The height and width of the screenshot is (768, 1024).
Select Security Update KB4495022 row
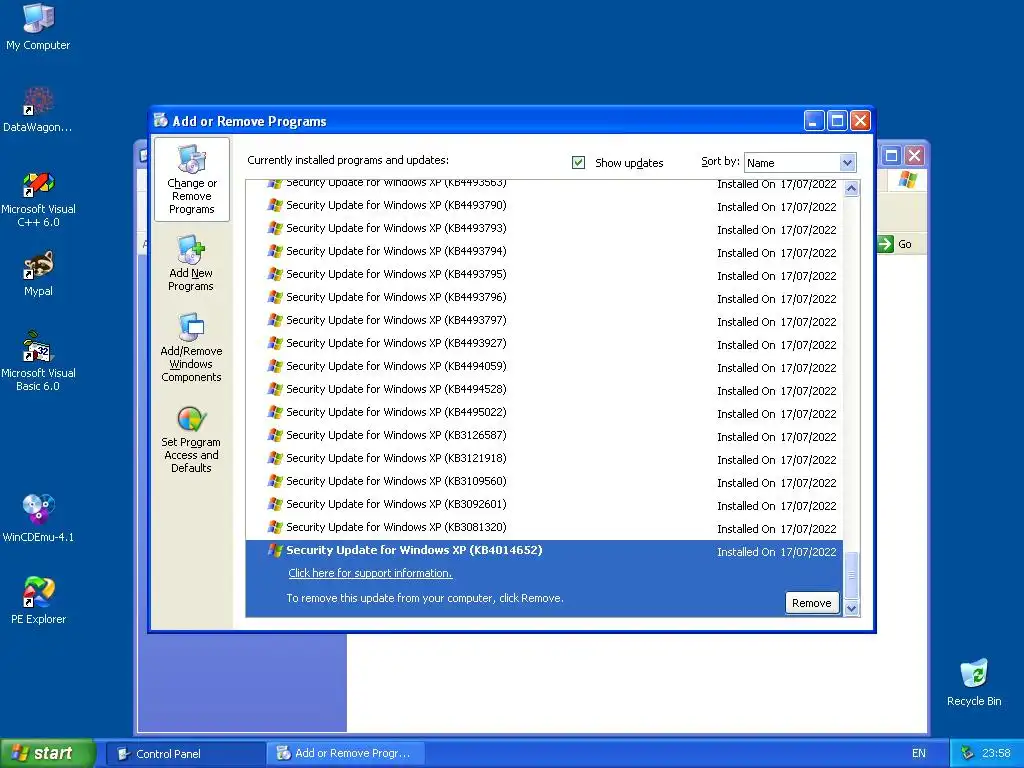(x=544, y=412)
